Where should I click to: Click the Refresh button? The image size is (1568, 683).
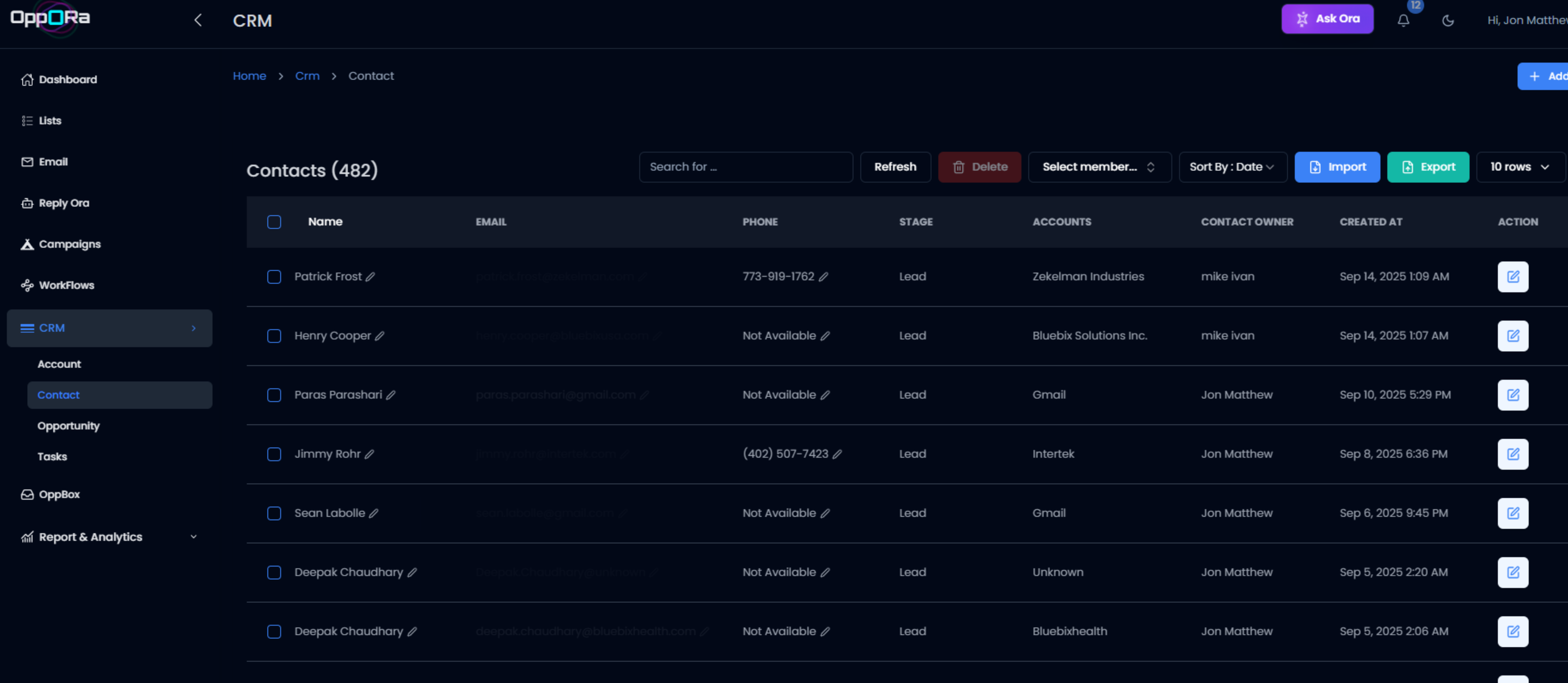[895, 167]
